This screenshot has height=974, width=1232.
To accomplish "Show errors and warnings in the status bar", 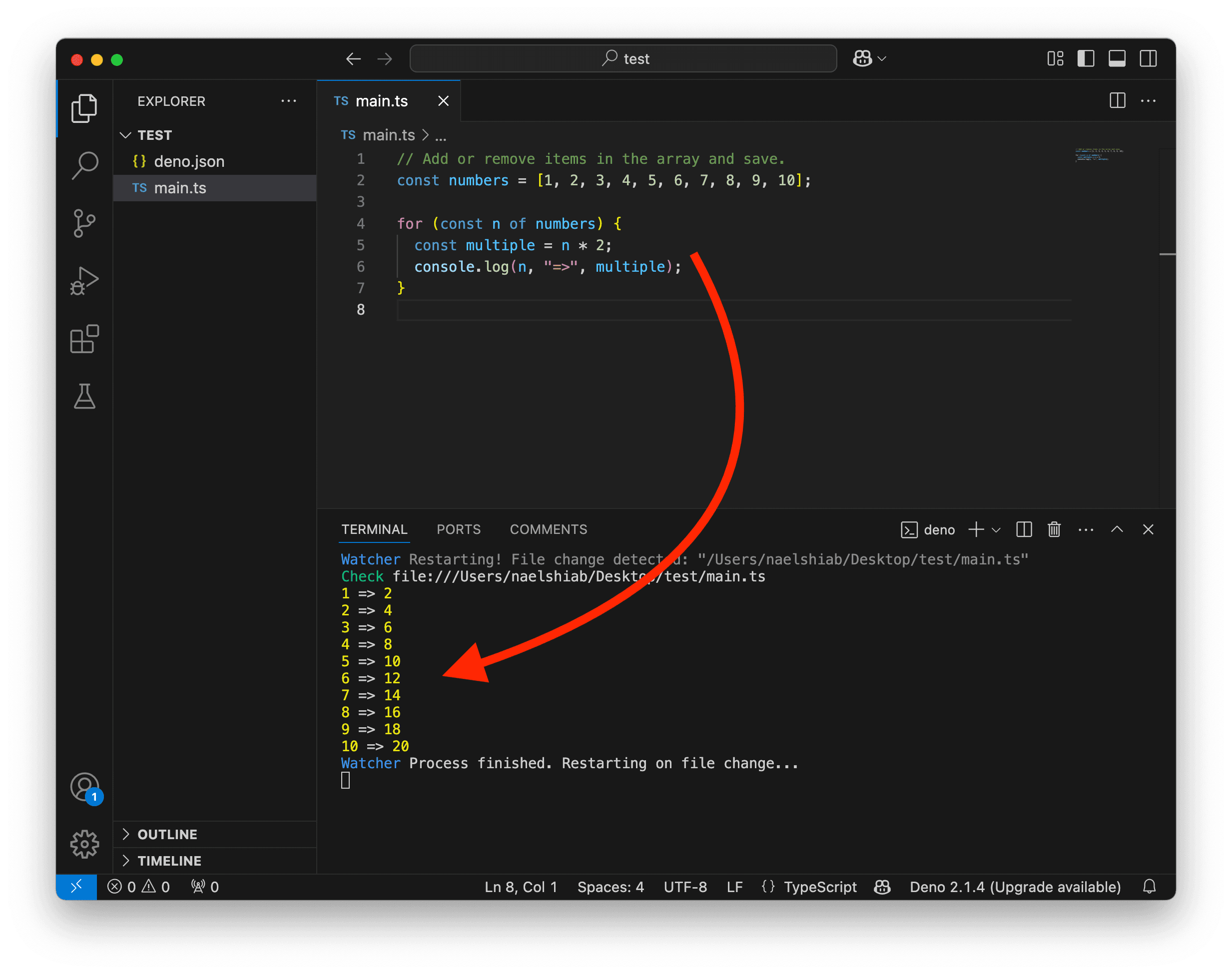I will (138, 886).
